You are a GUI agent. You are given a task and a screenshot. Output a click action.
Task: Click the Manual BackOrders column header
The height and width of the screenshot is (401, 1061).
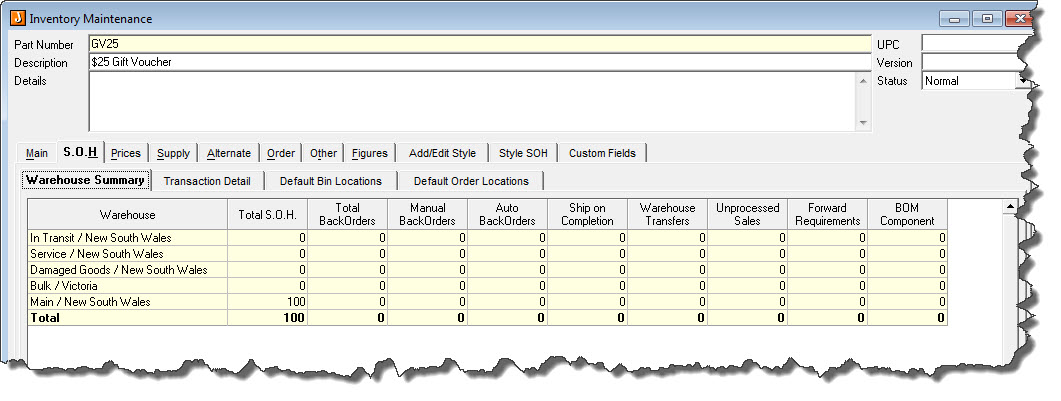pyautogui.click(x=427, y=214)
